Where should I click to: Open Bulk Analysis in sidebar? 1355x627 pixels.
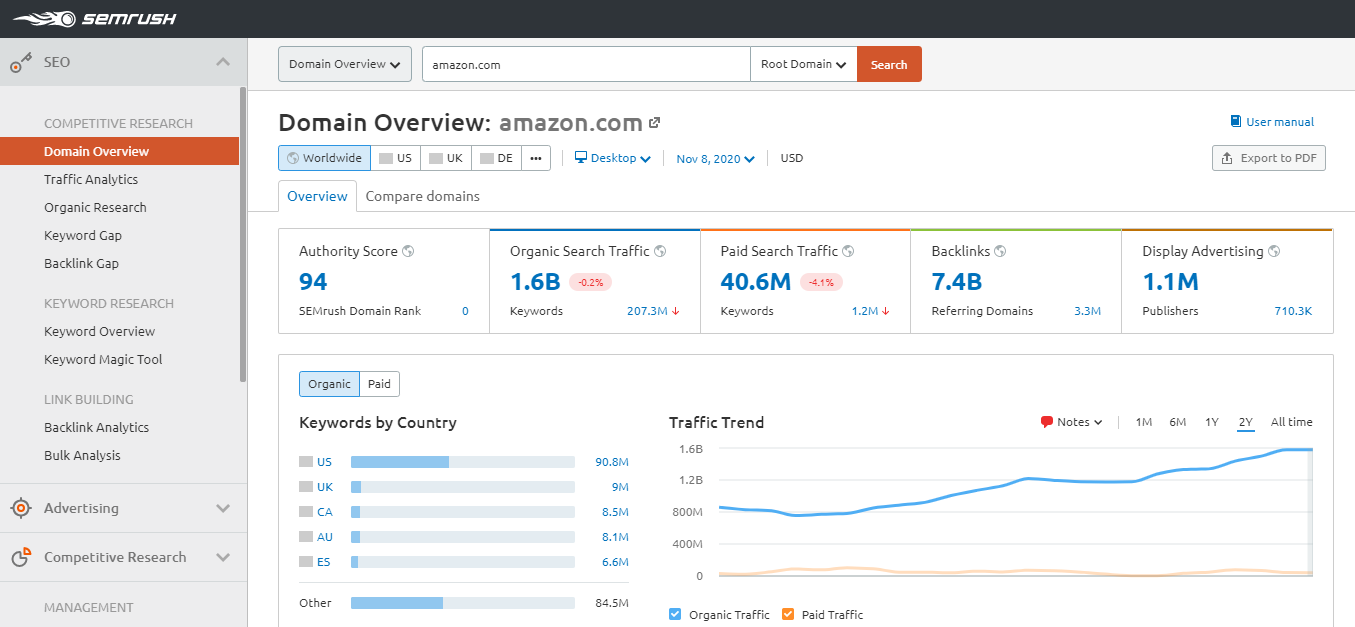point(82,455)
